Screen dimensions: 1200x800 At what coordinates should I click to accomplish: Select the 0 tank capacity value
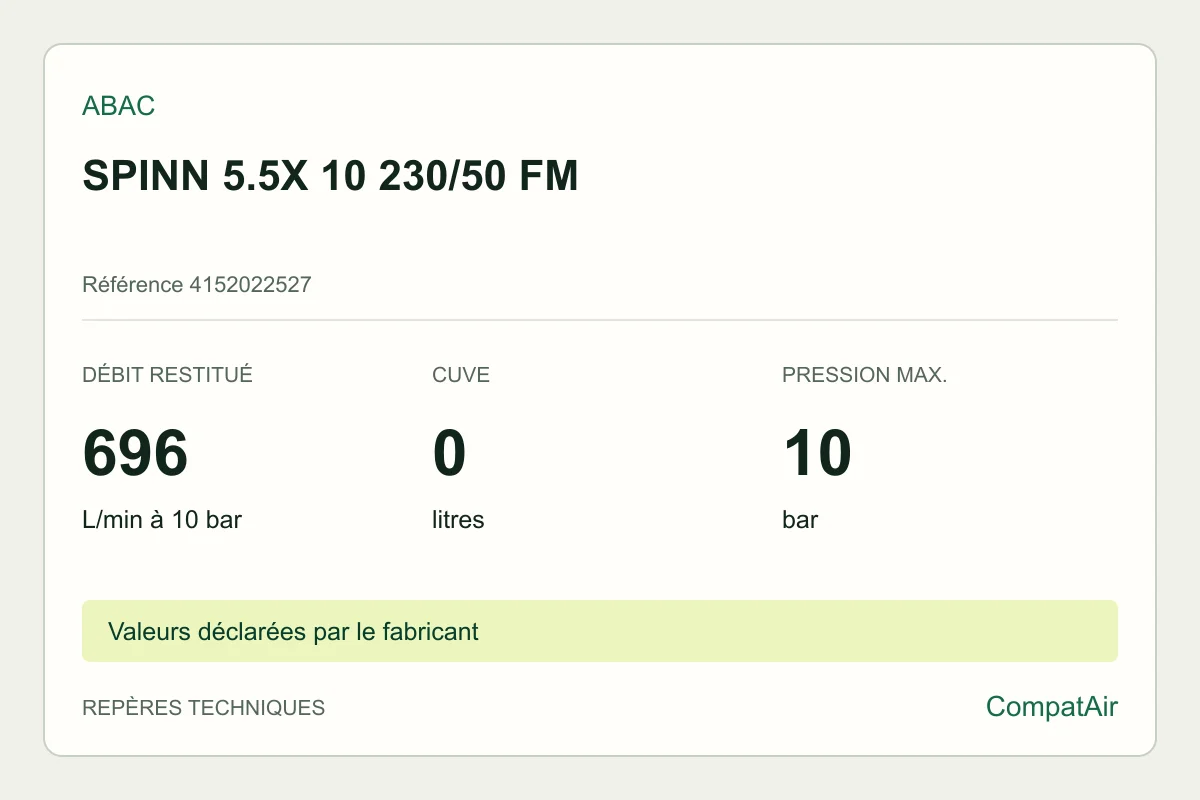[449, 453]
